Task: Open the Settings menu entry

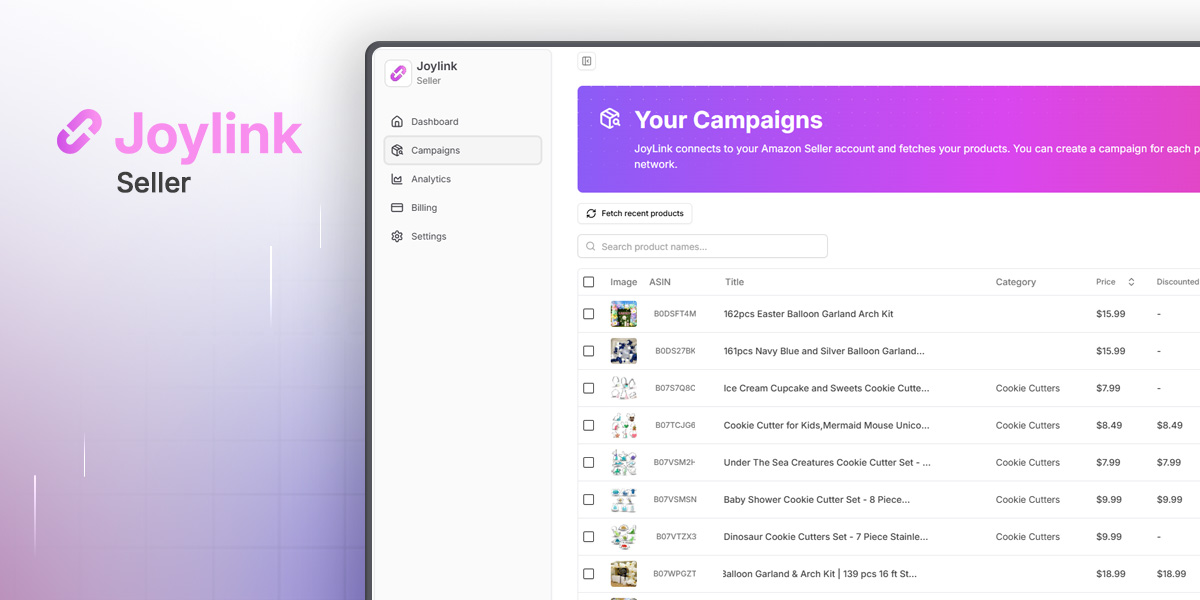Action: [428, 236]
